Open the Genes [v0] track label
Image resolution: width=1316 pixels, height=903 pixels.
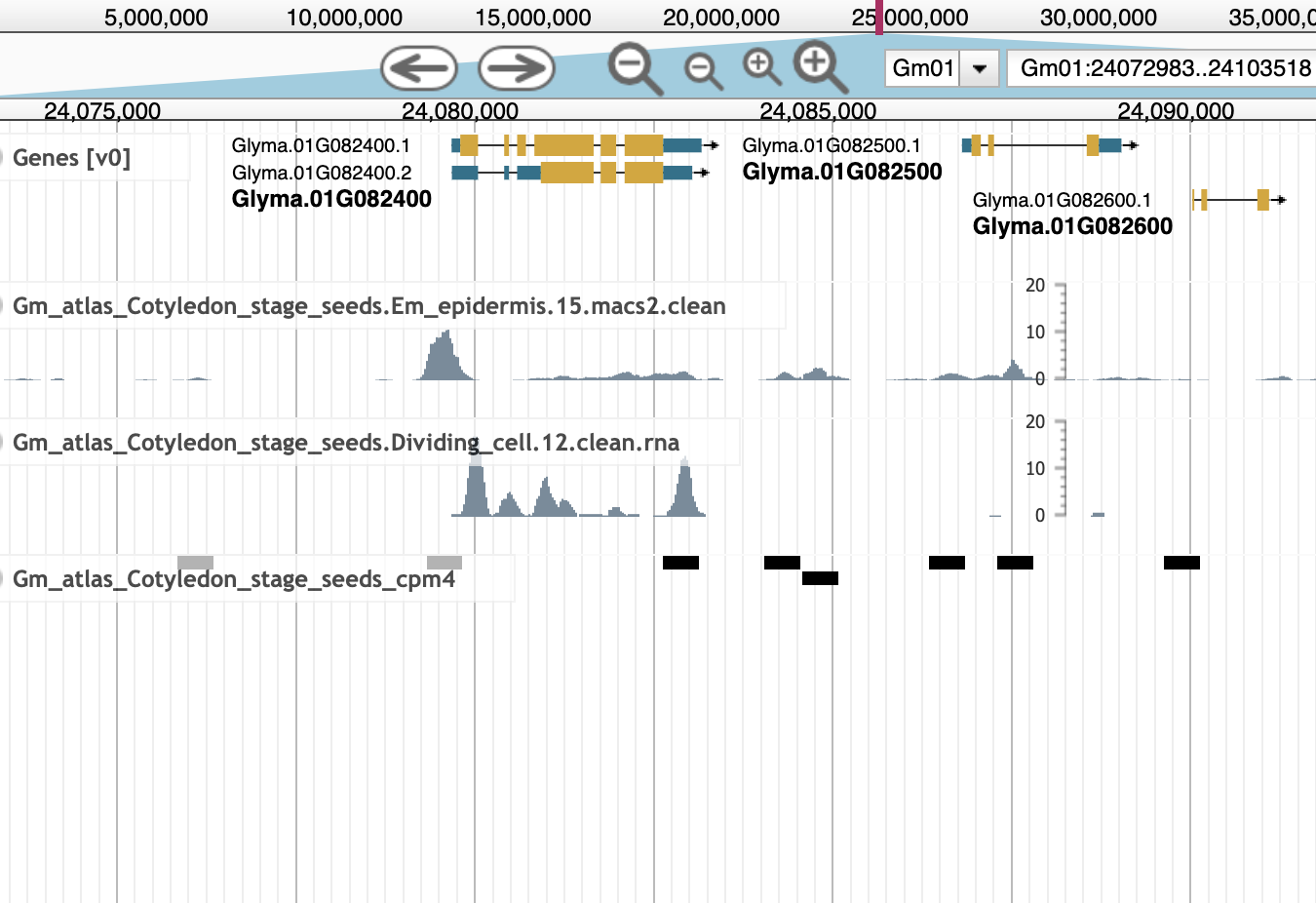point(71,158)
